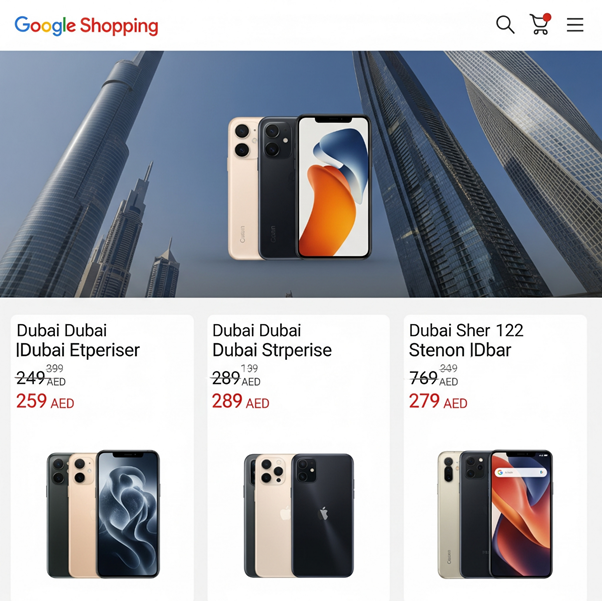Click the struck-through 769 AED price

click(x=433, y=378)
